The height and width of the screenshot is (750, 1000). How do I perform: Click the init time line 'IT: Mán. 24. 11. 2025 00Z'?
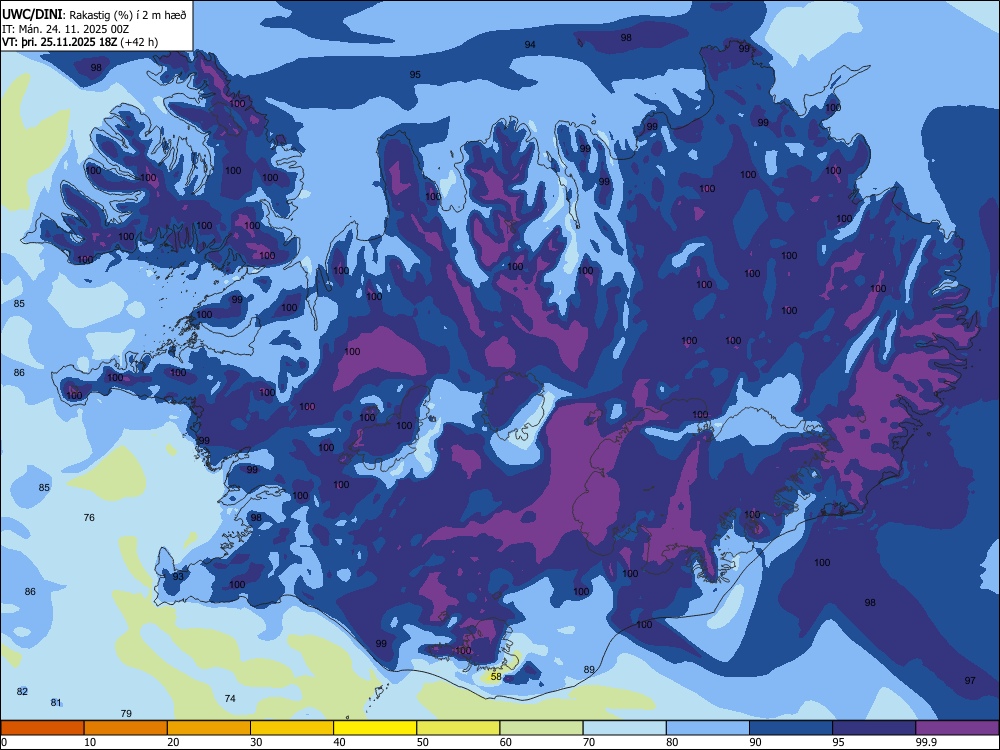point(66,29)
